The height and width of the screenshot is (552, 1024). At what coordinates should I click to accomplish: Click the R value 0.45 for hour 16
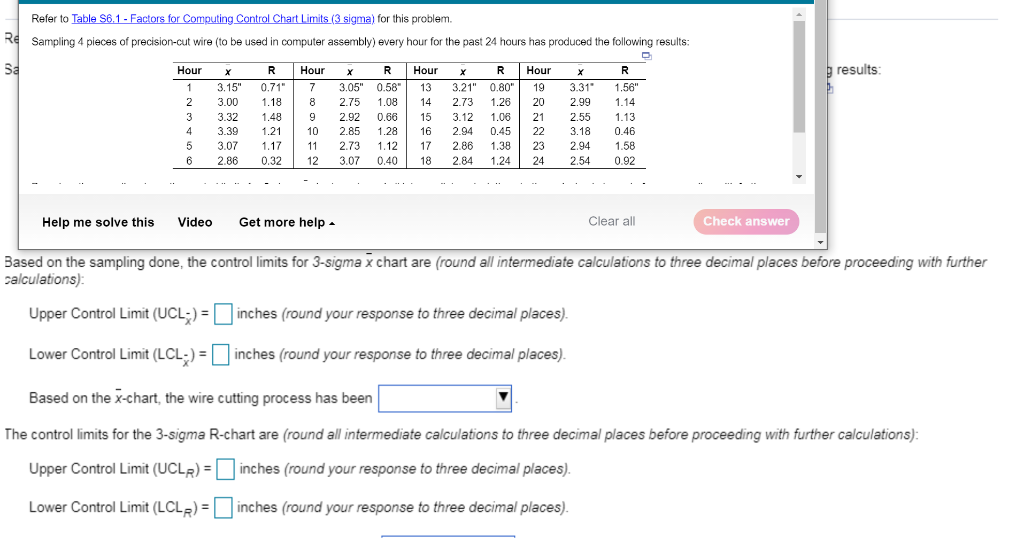pyautogui.click(x=500, y=131)
